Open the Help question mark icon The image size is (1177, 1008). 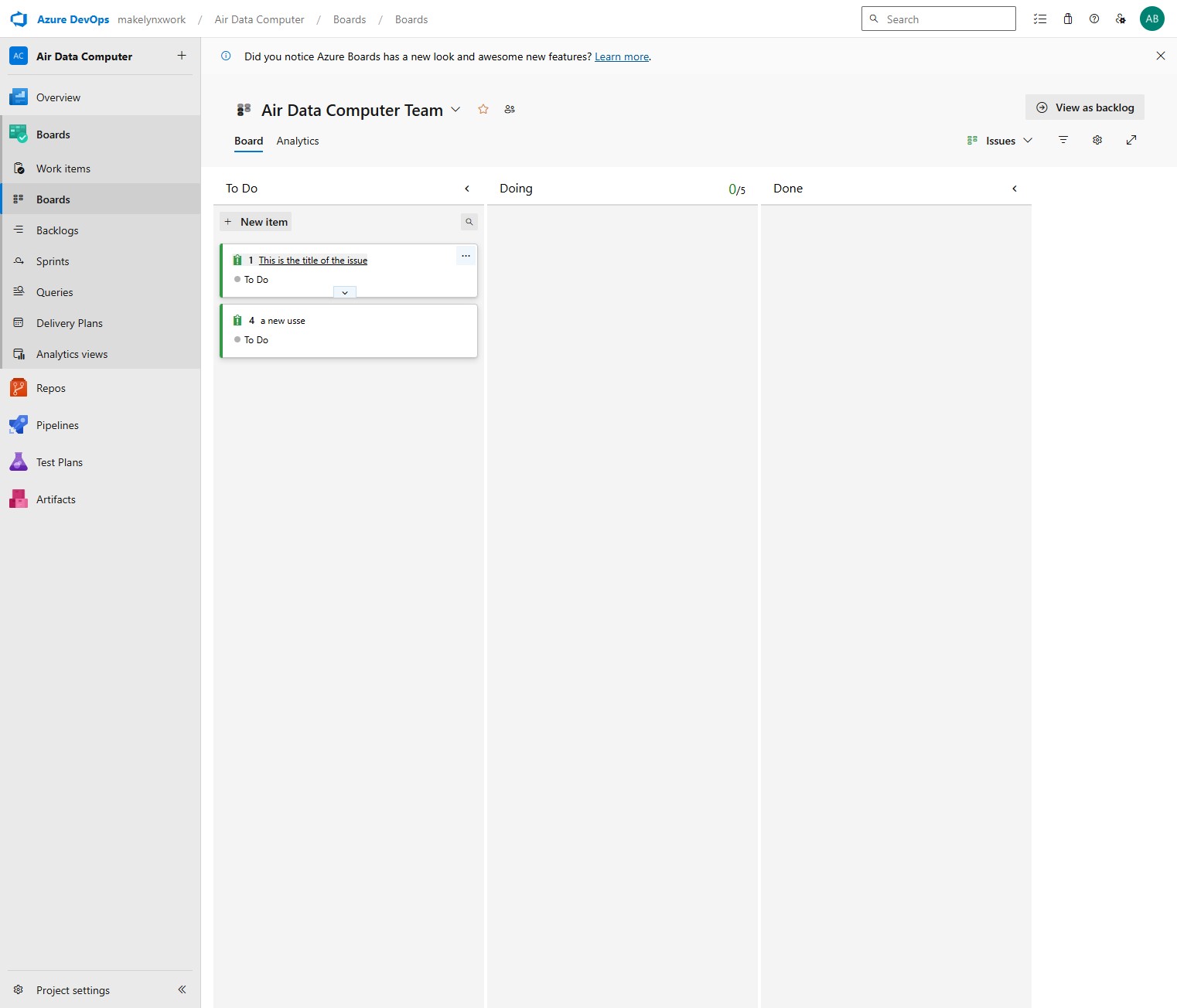click(1094, 19)
